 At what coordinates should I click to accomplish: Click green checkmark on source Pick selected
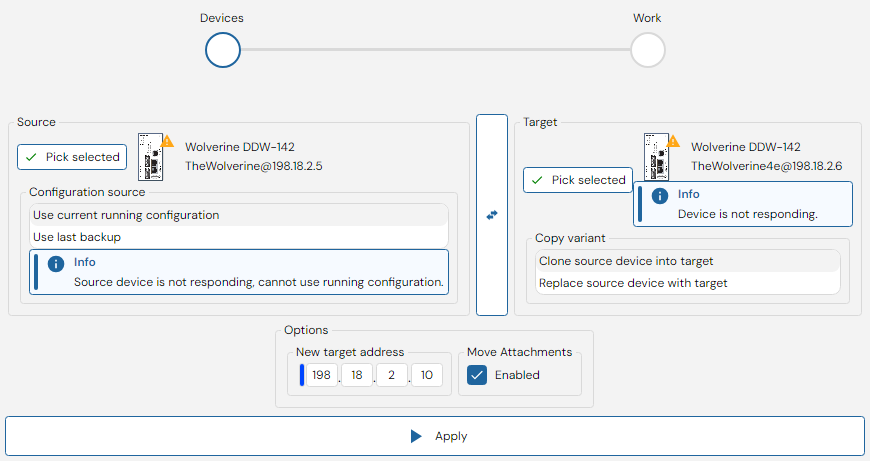click(32, 157)
